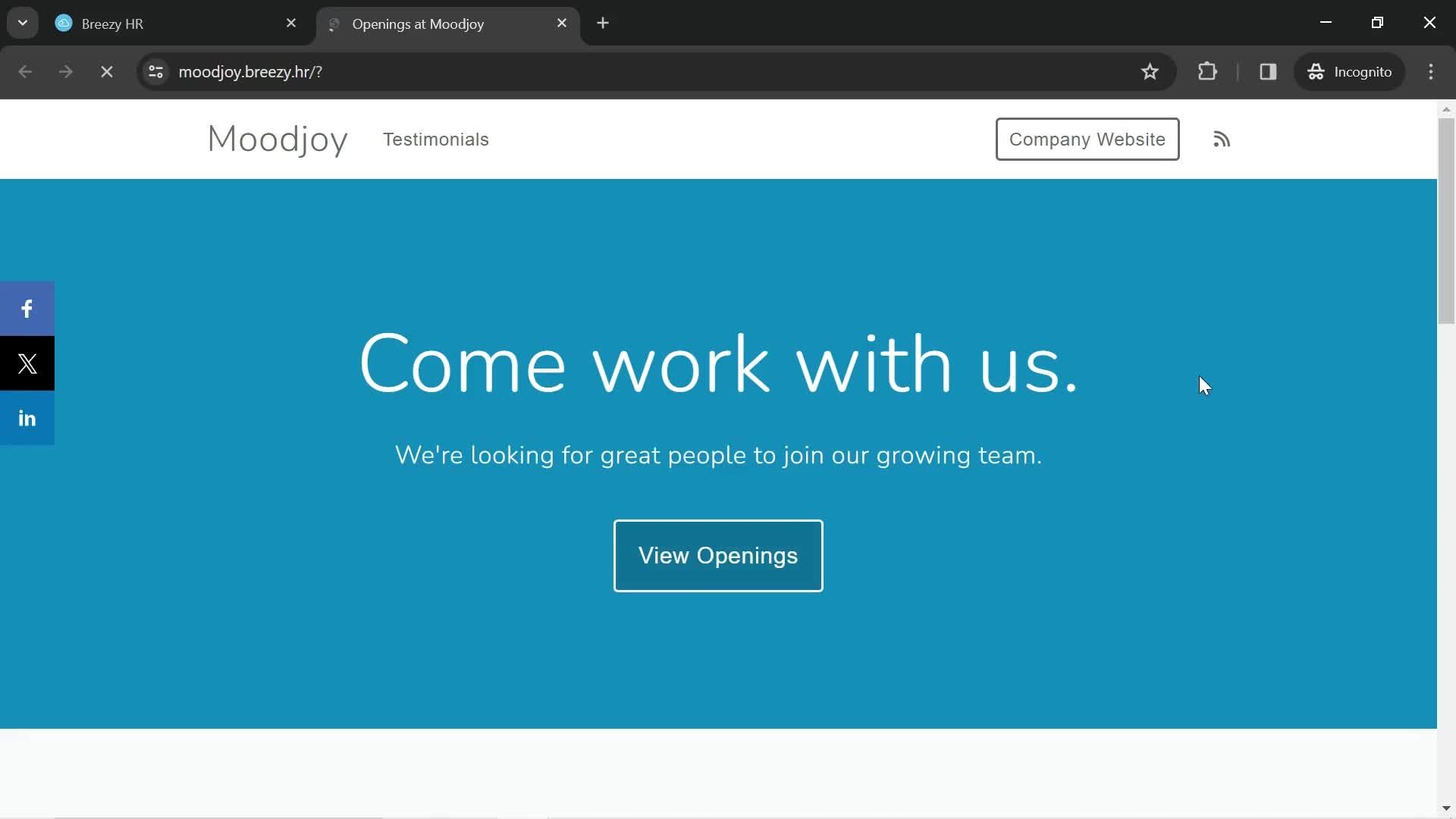The height and width of the screenshot is (819, 1456).
Task: Select the Openings at Moodjoy tab
Action: click(x=447, y=23)
